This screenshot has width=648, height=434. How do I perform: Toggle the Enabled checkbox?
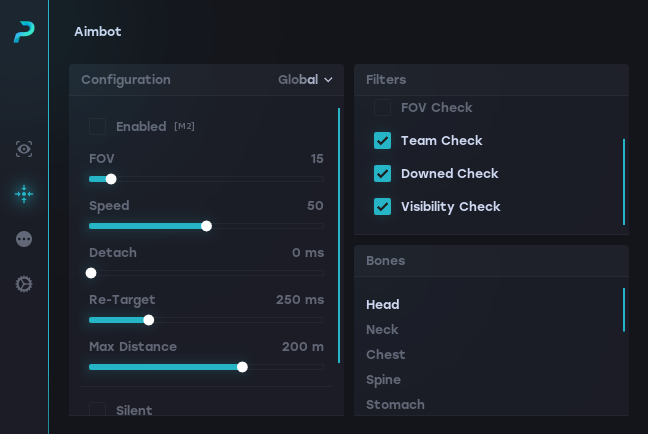pos(98,126)
